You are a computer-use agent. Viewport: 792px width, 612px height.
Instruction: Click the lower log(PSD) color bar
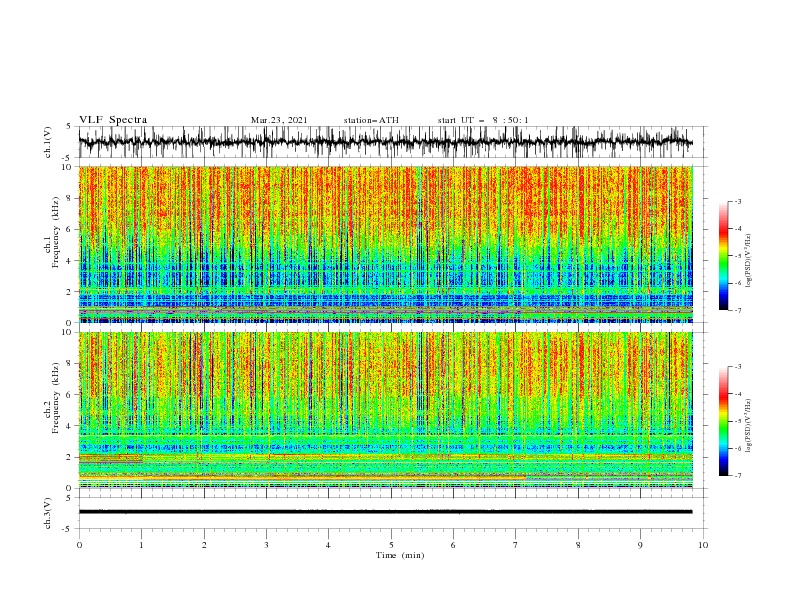pyautogui.click(x=724, y=421)
